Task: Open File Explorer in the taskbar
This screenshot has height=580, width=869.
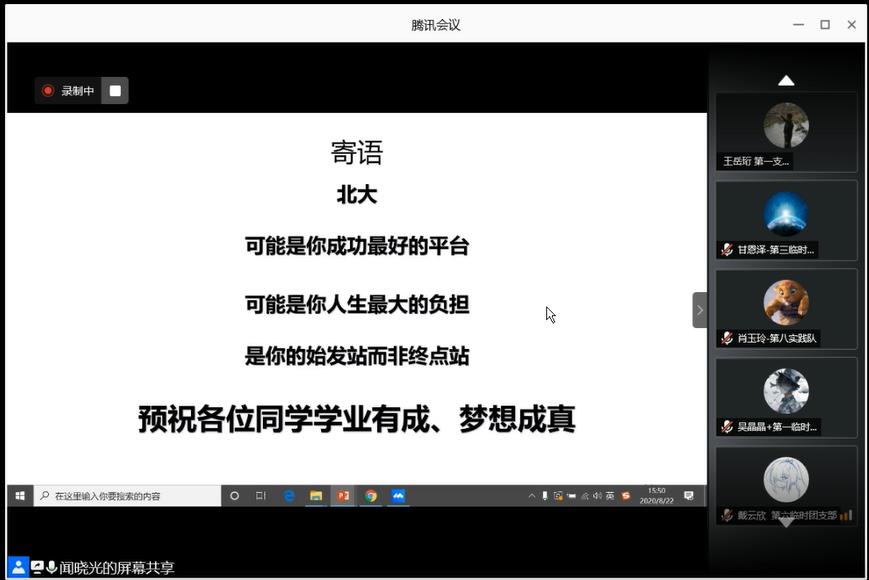Action: [316, 496]
